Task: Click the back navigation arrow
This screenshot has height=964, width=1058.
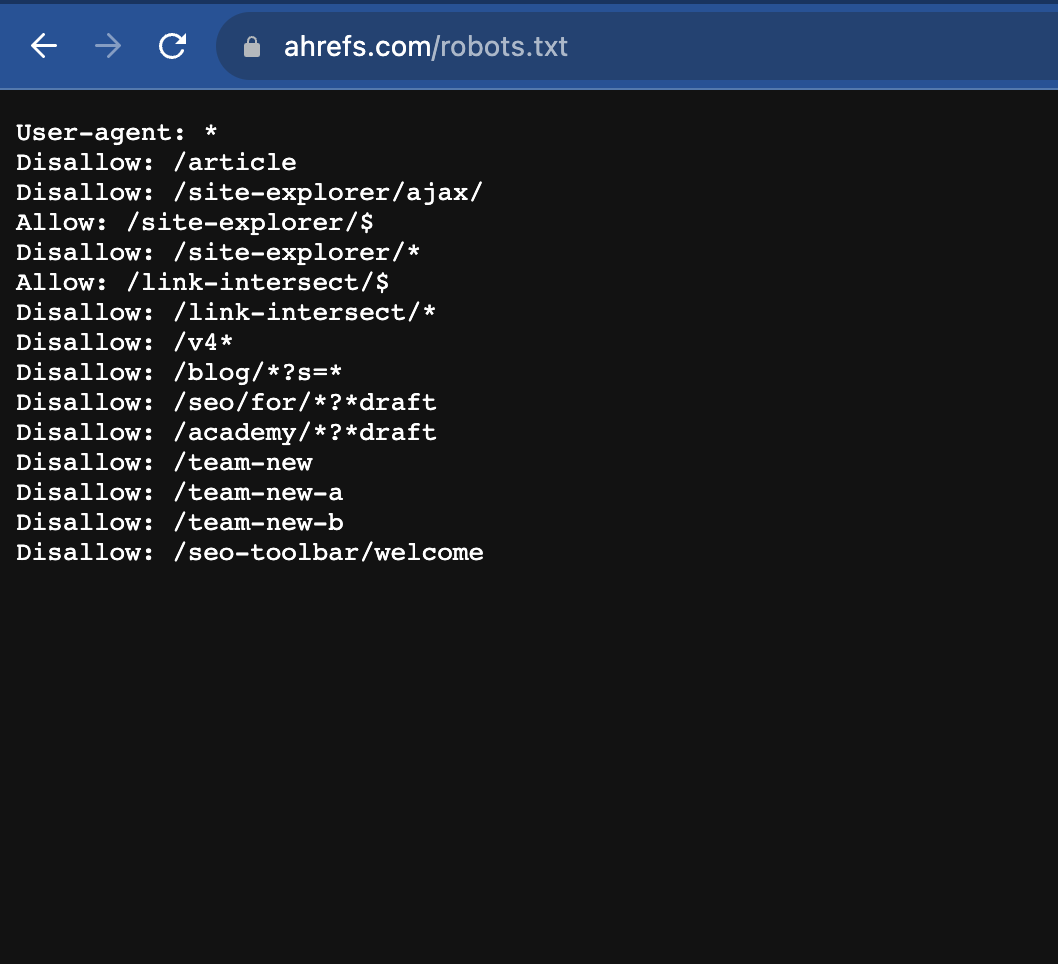Action: coord(42,45)
